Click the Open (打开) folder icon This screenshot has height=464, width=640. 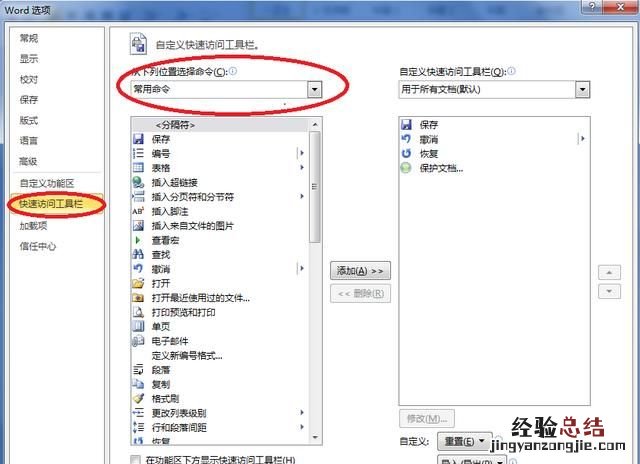coord(138,283)
